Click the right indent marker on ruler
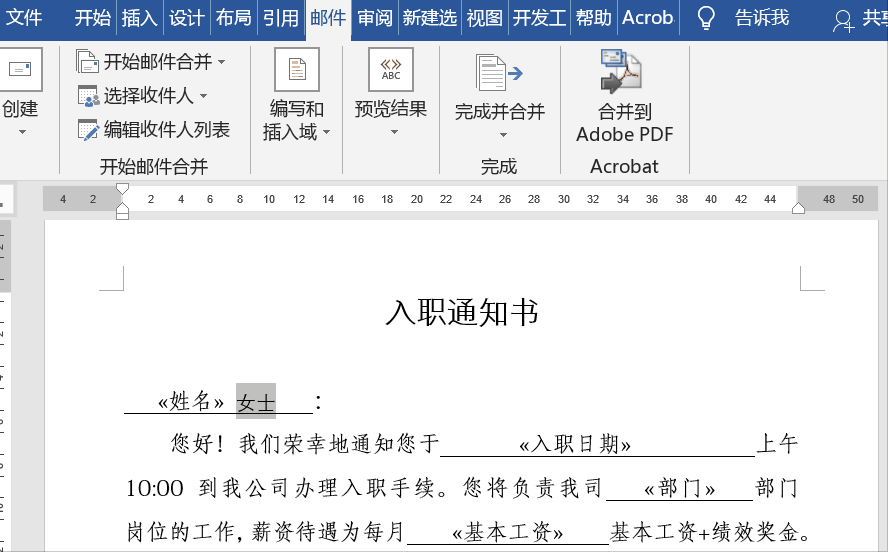The image size is (888, 552). 798,208
